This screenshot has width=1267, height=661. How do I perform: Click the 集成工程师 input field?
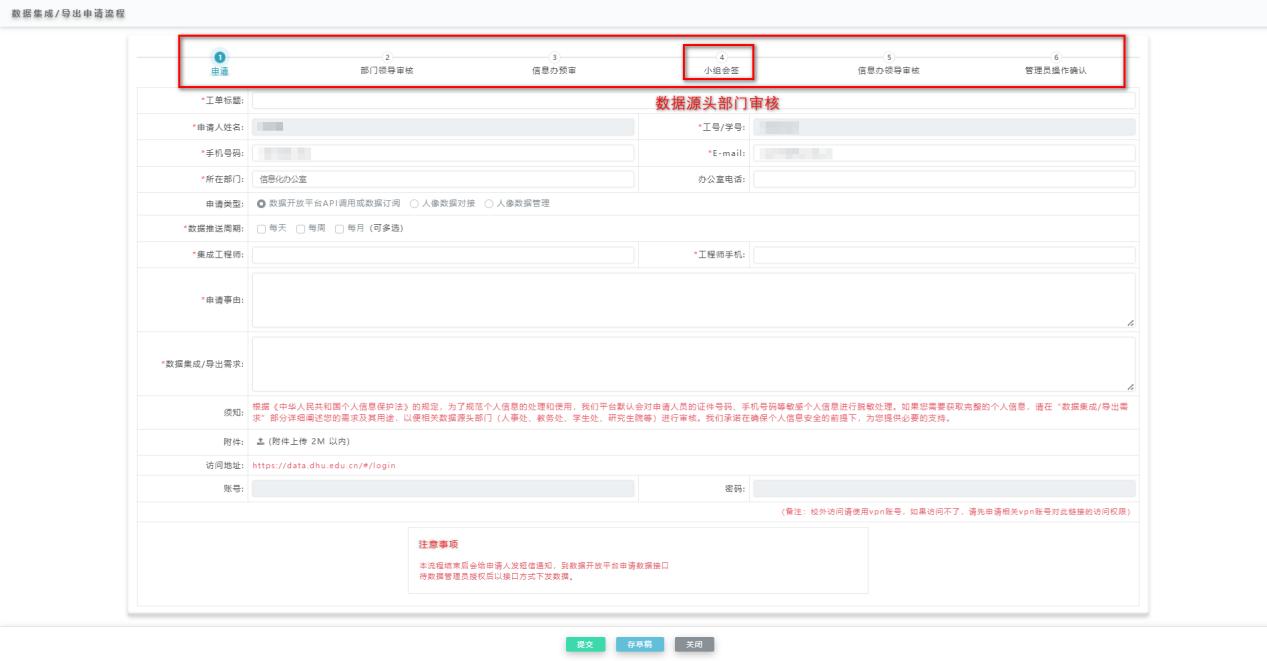(443, 255)
